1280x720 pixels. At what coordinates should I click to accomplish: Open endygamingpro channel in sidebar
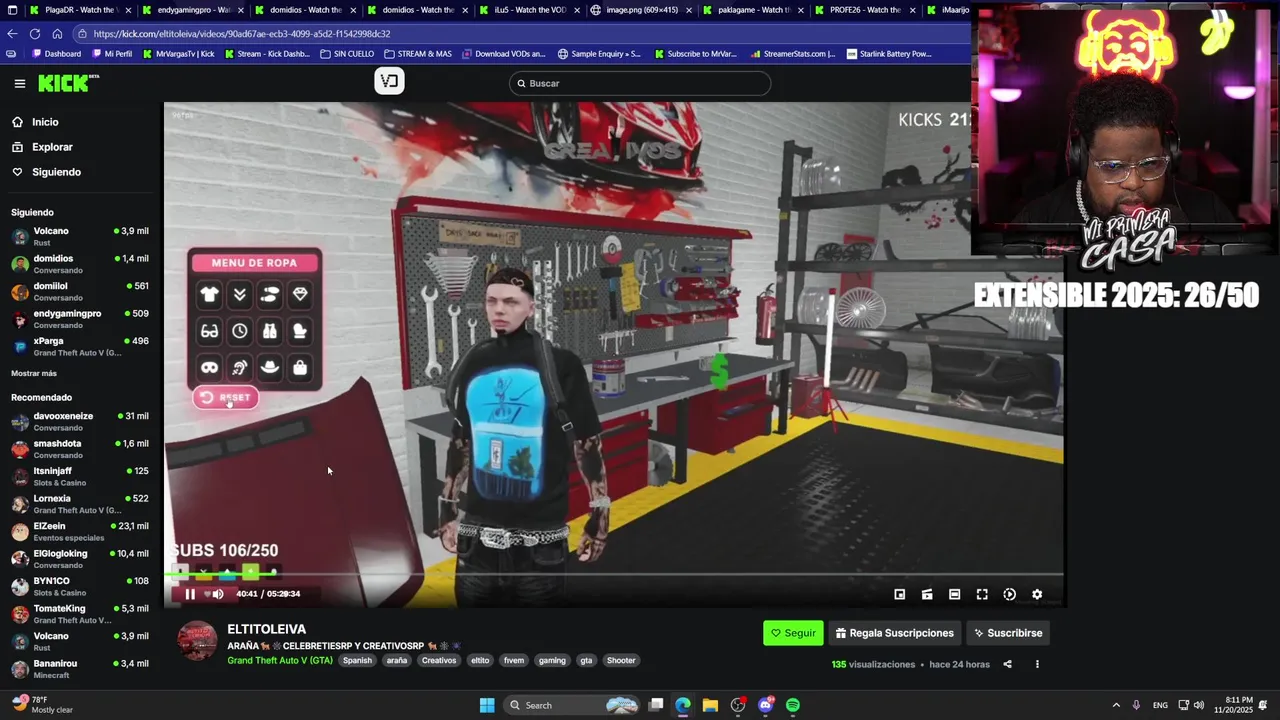(80, 319)
